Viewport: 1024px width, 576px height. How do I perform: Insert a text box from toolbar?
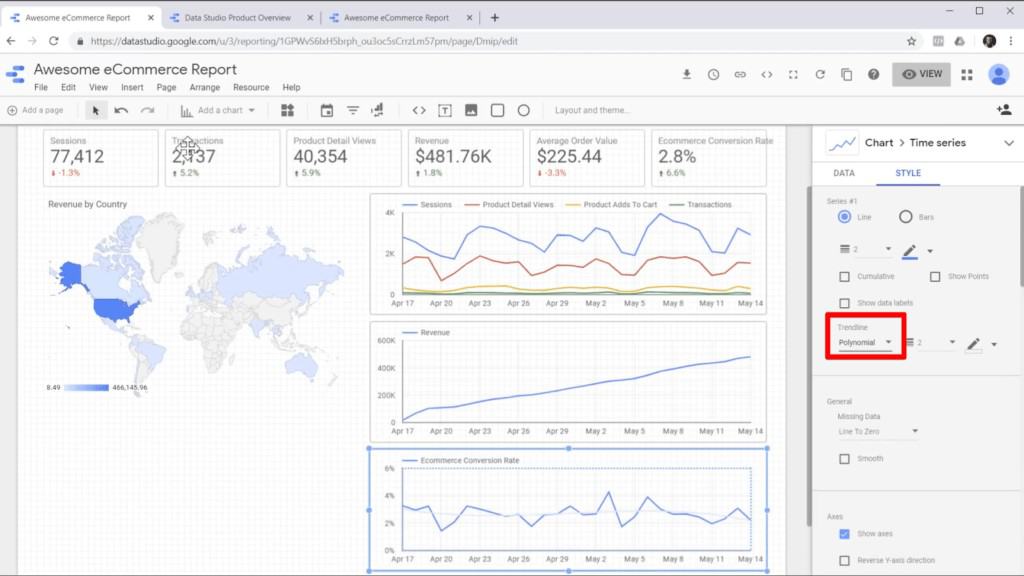pyautogui.click(x=445, y=110)
